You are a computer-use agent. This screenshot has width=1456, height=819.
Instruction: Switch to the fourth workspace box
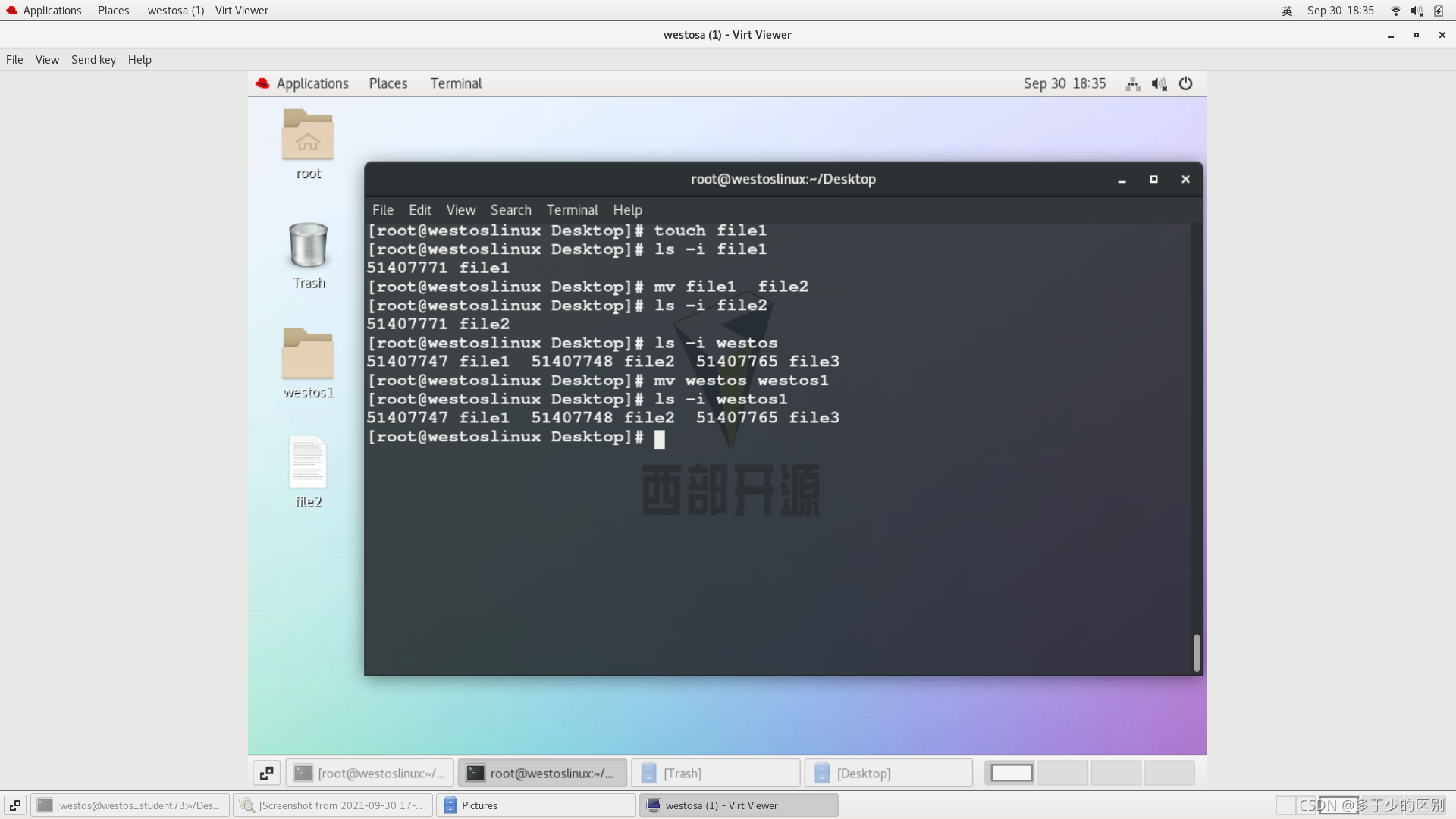[x=1169, y=773]
